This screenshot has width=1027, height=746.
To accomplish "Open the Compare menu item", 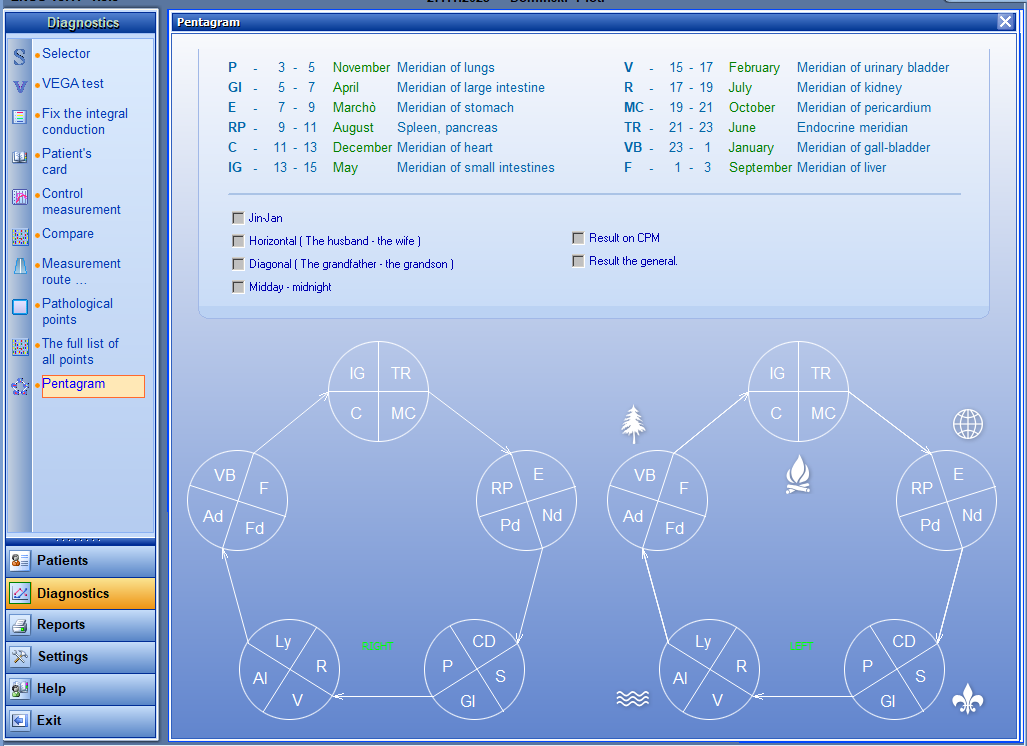I will point(68,234).
